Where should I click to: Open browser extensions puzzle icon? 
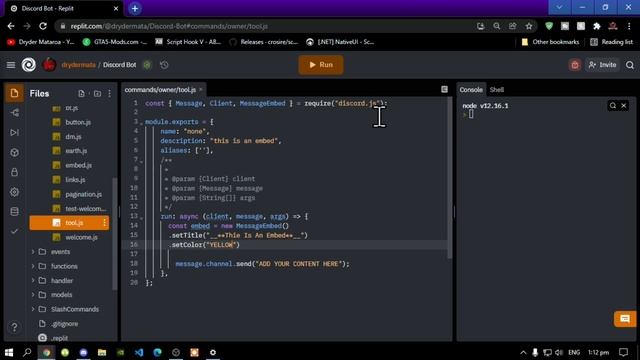[x=597, y=26]
